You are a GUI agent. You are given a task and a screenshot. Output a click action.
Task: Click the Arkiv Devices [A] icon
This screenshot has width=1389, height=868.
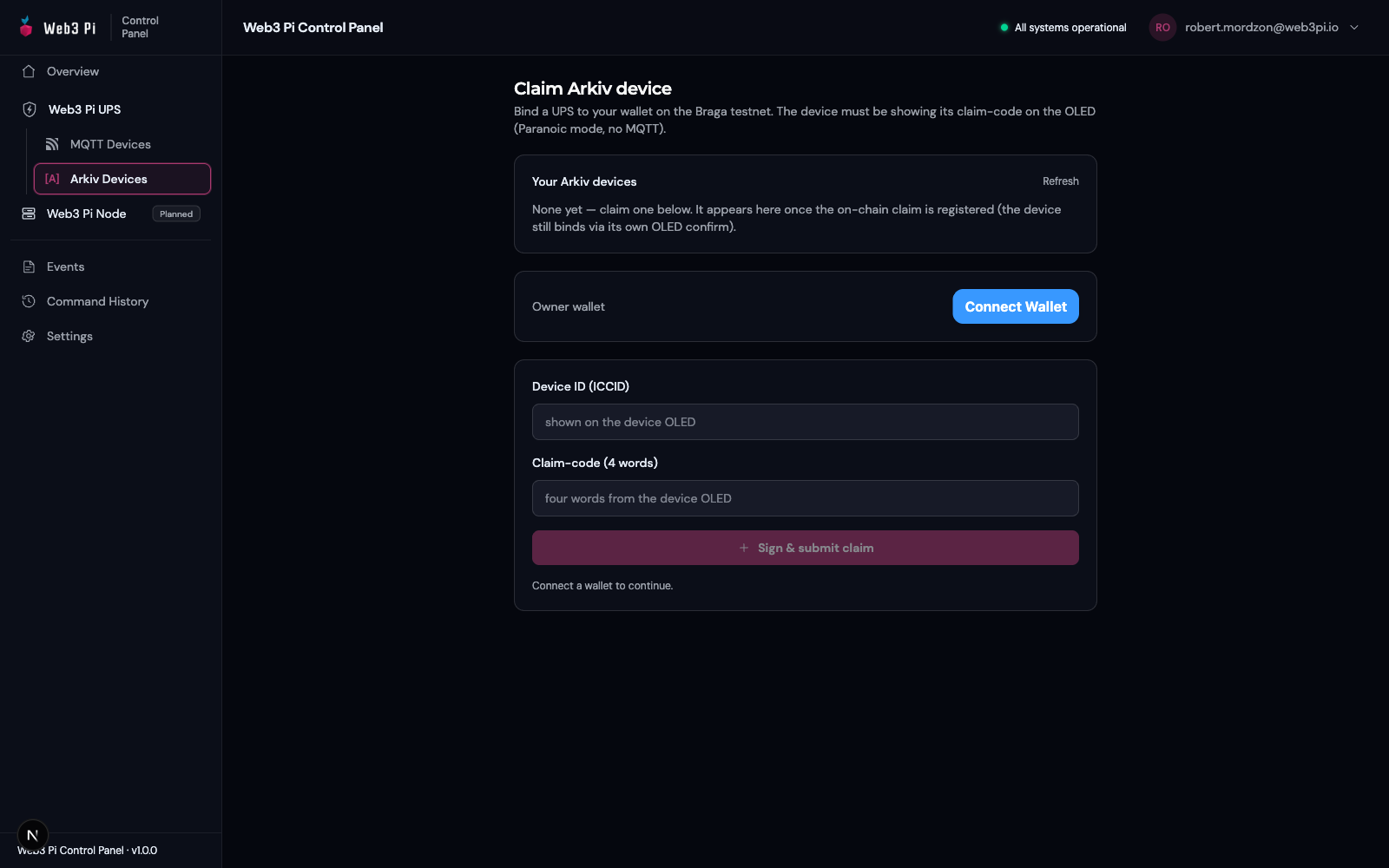[x=52, y=179]
